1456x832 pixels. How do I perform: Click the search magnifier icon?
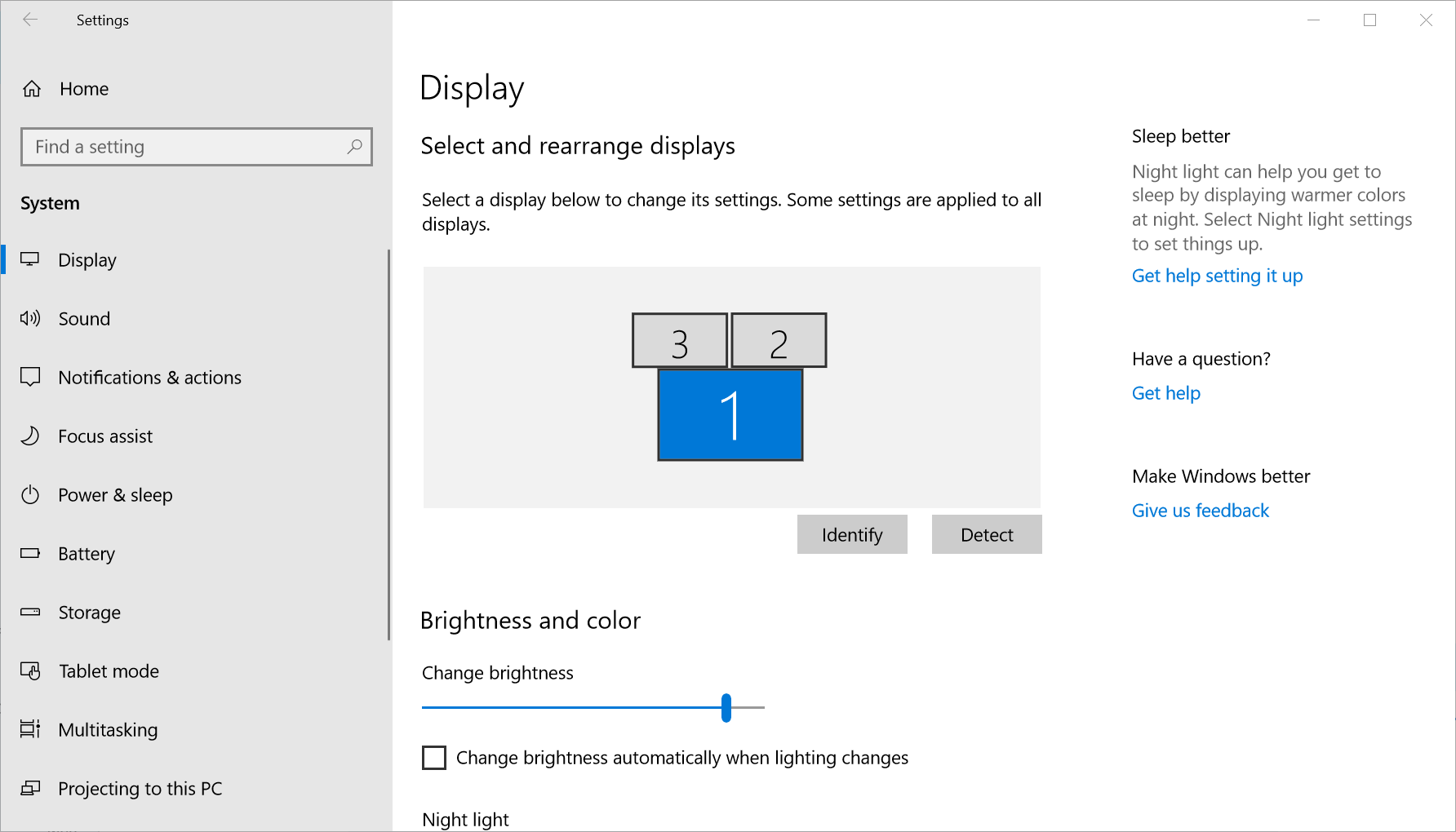(354, 147)
